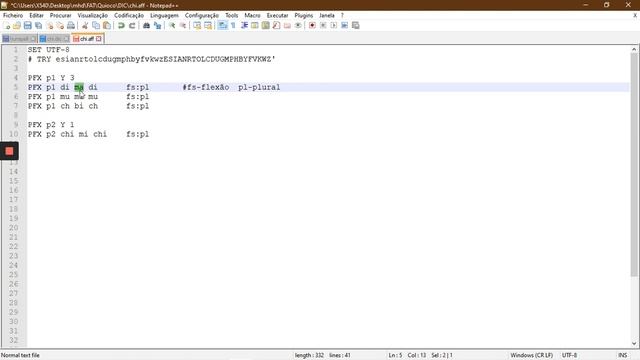Click the editor vertical scrollbar thumb
This screenshot has height=360, width=640.
634,165
